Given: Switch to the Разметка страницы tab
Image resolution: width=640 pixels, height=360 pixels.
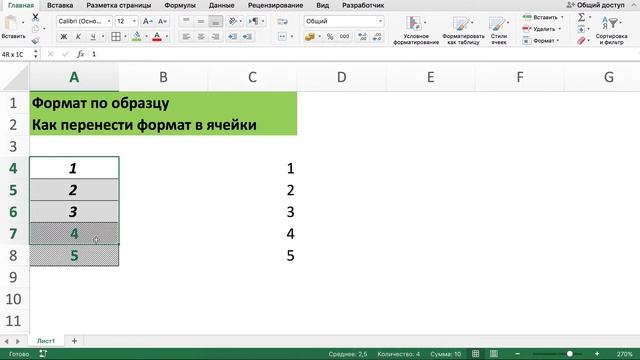Looking at the screenshot, I should click(118, 5).
